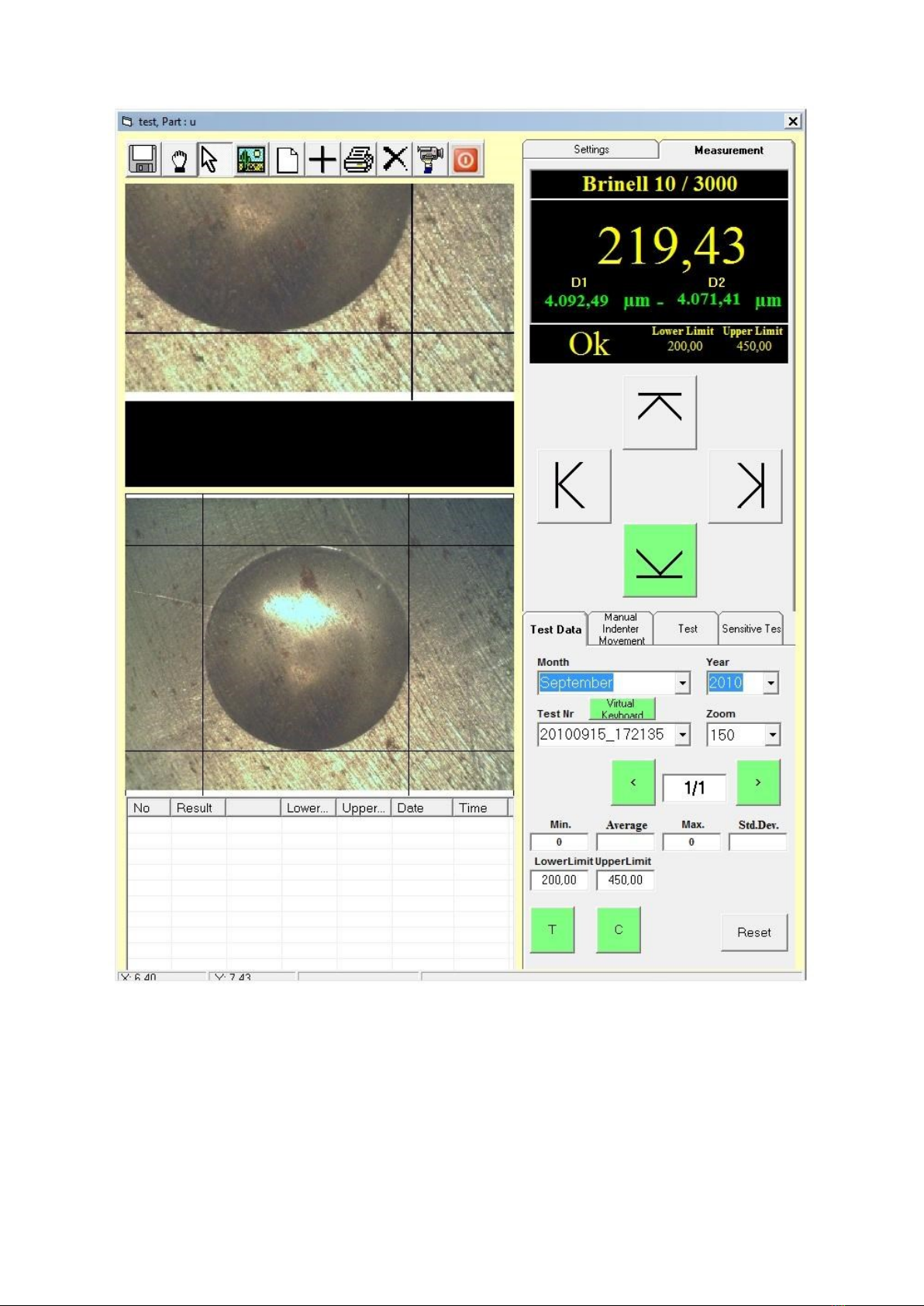Expand the Test Nr dropdown
The width and height of the screenshot is (924, 1306).
(x=683, y=735)
